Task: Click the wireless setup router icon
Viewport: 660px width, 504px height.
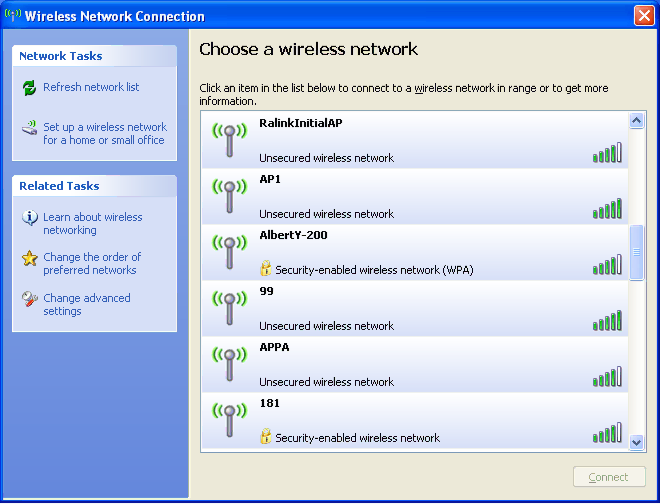Action: [29, 128]
